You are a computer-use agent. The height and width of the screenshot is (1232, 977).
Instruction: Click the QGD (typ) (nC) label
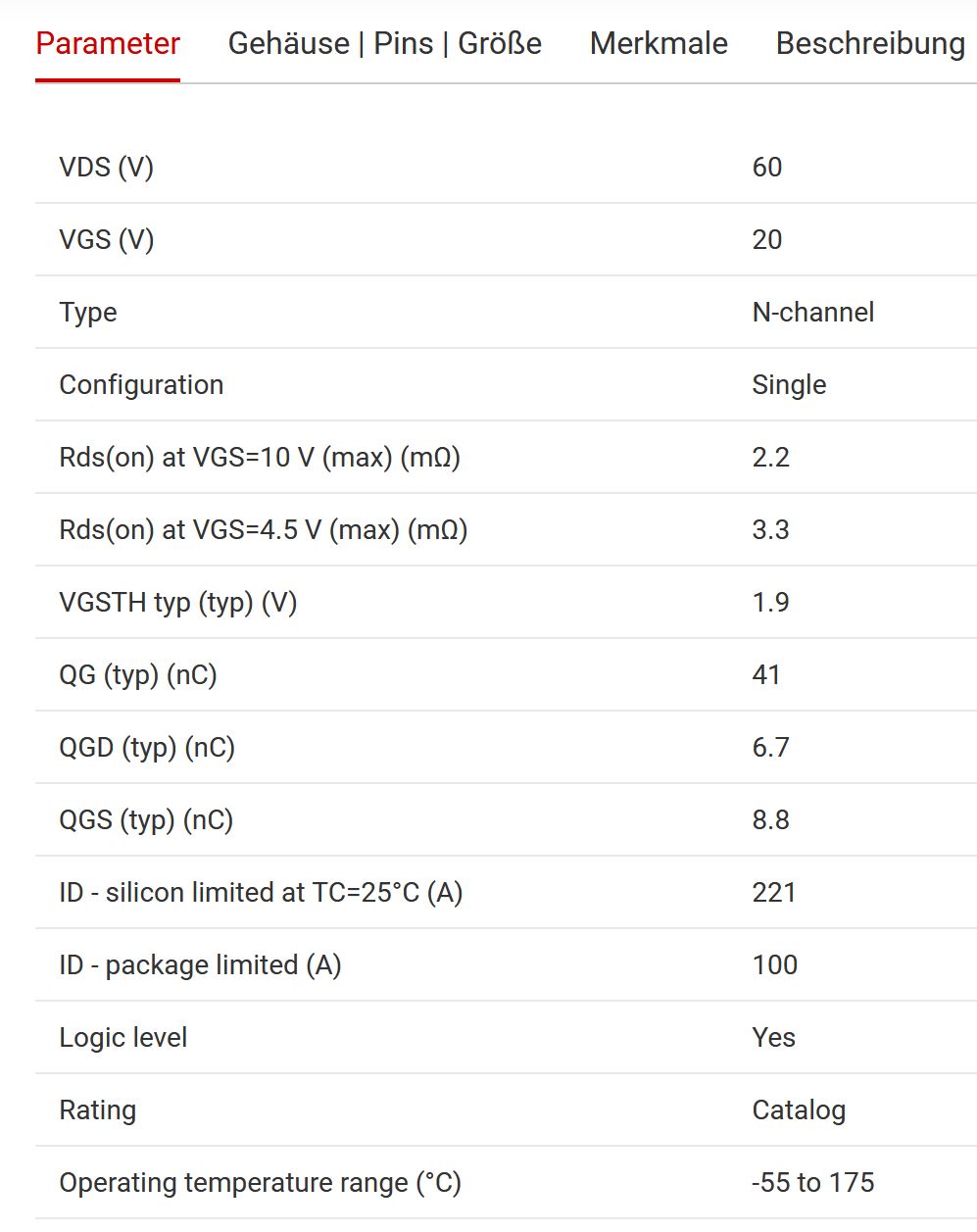pyautogui.click(x=147, y=747)
